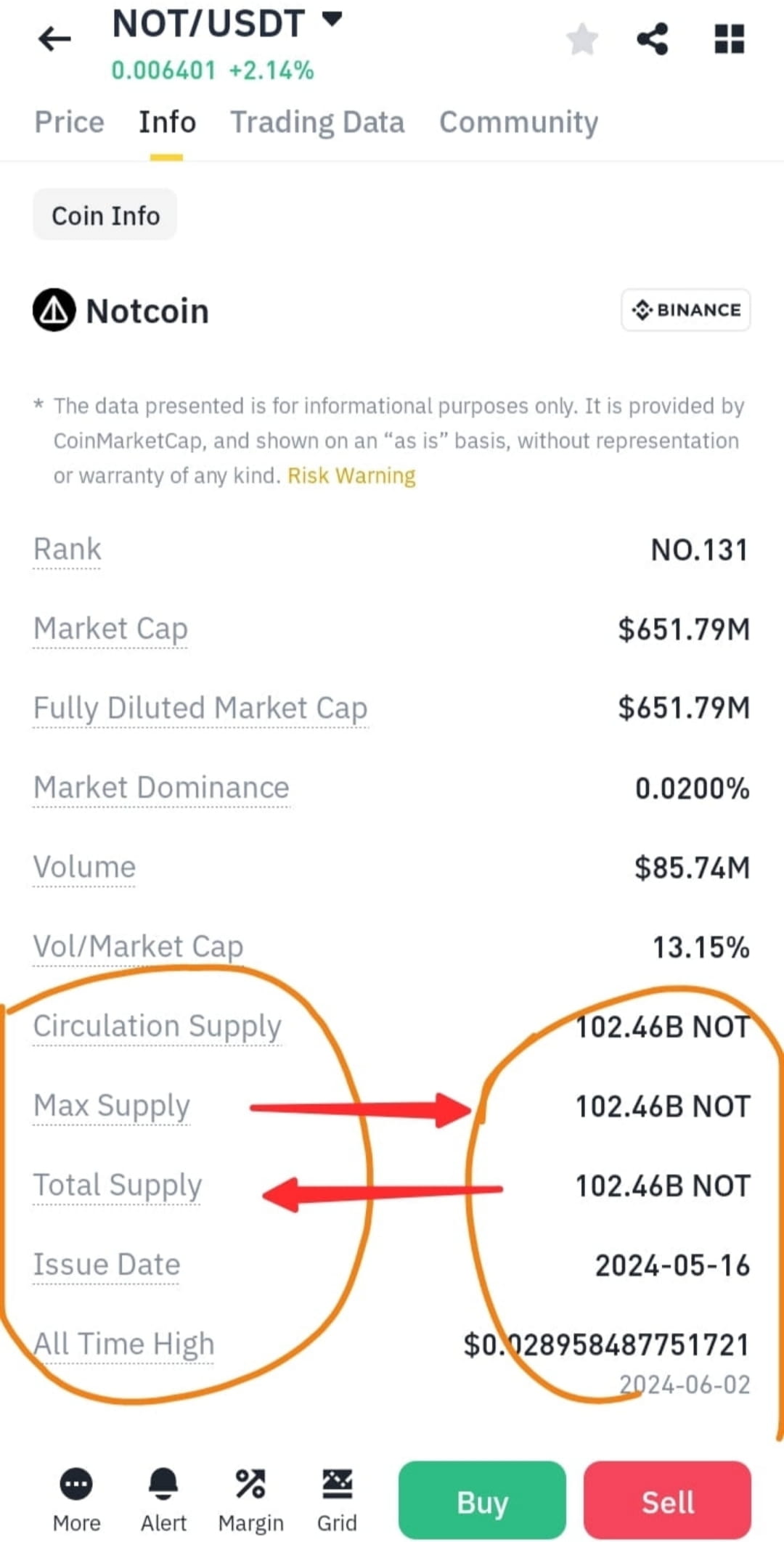Open the grid layout menu icon
Screen dimensions: 784x1542
tap(730, 39)
